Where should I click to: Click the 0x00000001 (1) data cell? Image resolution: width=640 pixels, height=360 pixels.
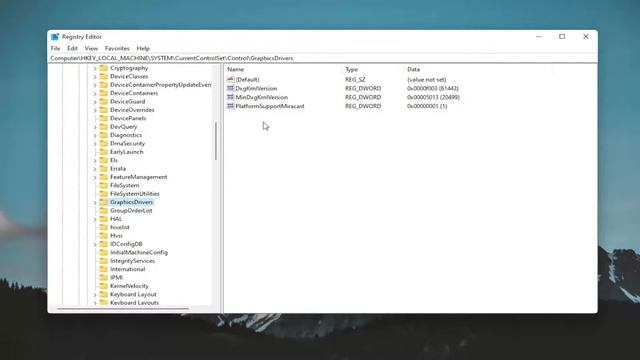427,106
